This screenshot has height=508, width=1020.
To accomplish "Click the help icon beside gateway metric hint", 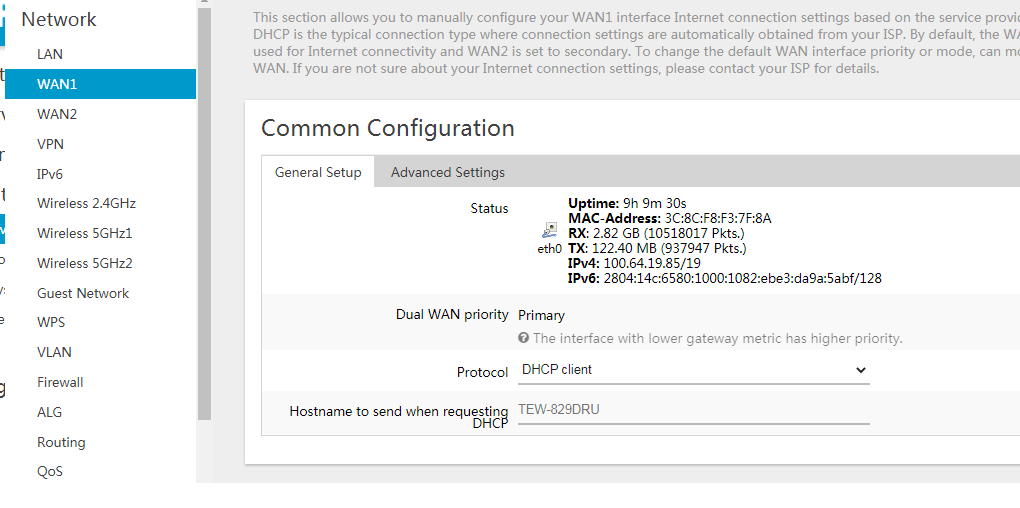I will pos(523,338).
